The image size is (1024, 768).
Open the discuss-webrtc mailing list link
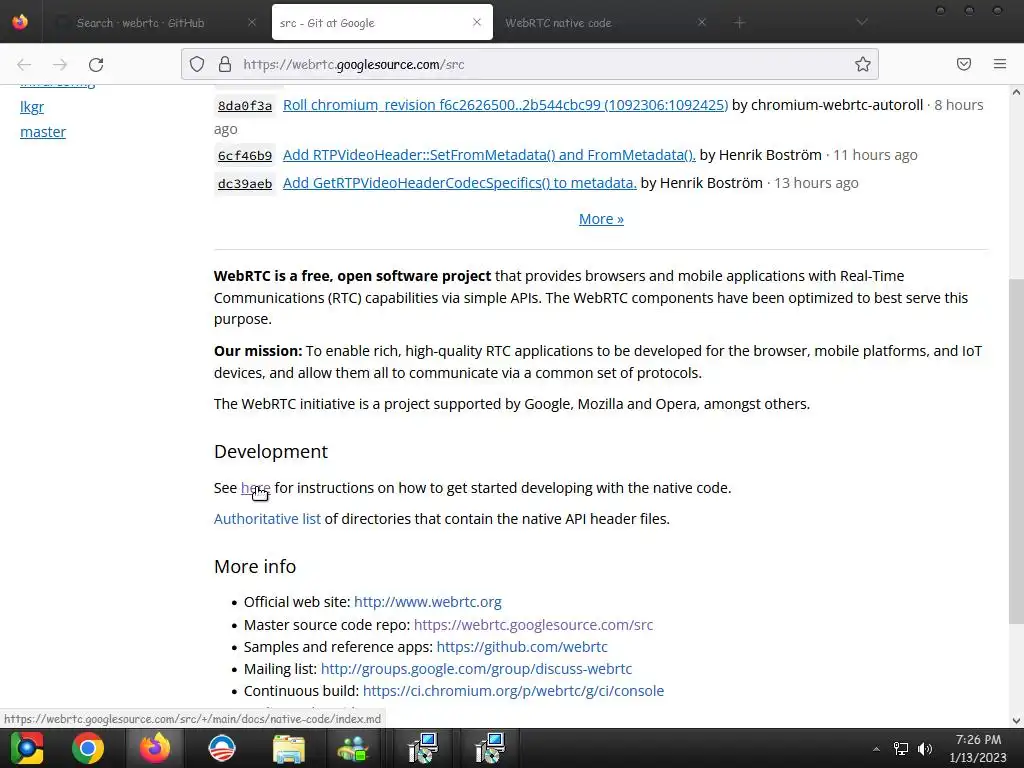coord(476,669)
